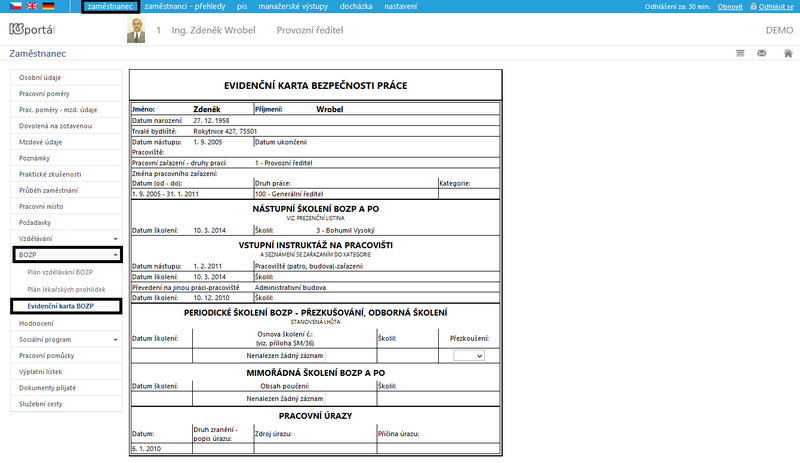Go to the home icon
The image size is (800, 463).
click(x=788, y=53)
